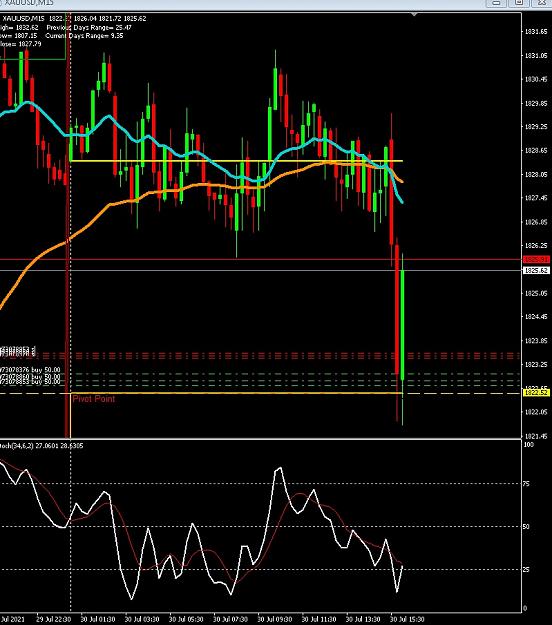Click the yellow 1822.52 pivot price label
The width and height of the screenshot is (552, 625).
tap(536, 393)
